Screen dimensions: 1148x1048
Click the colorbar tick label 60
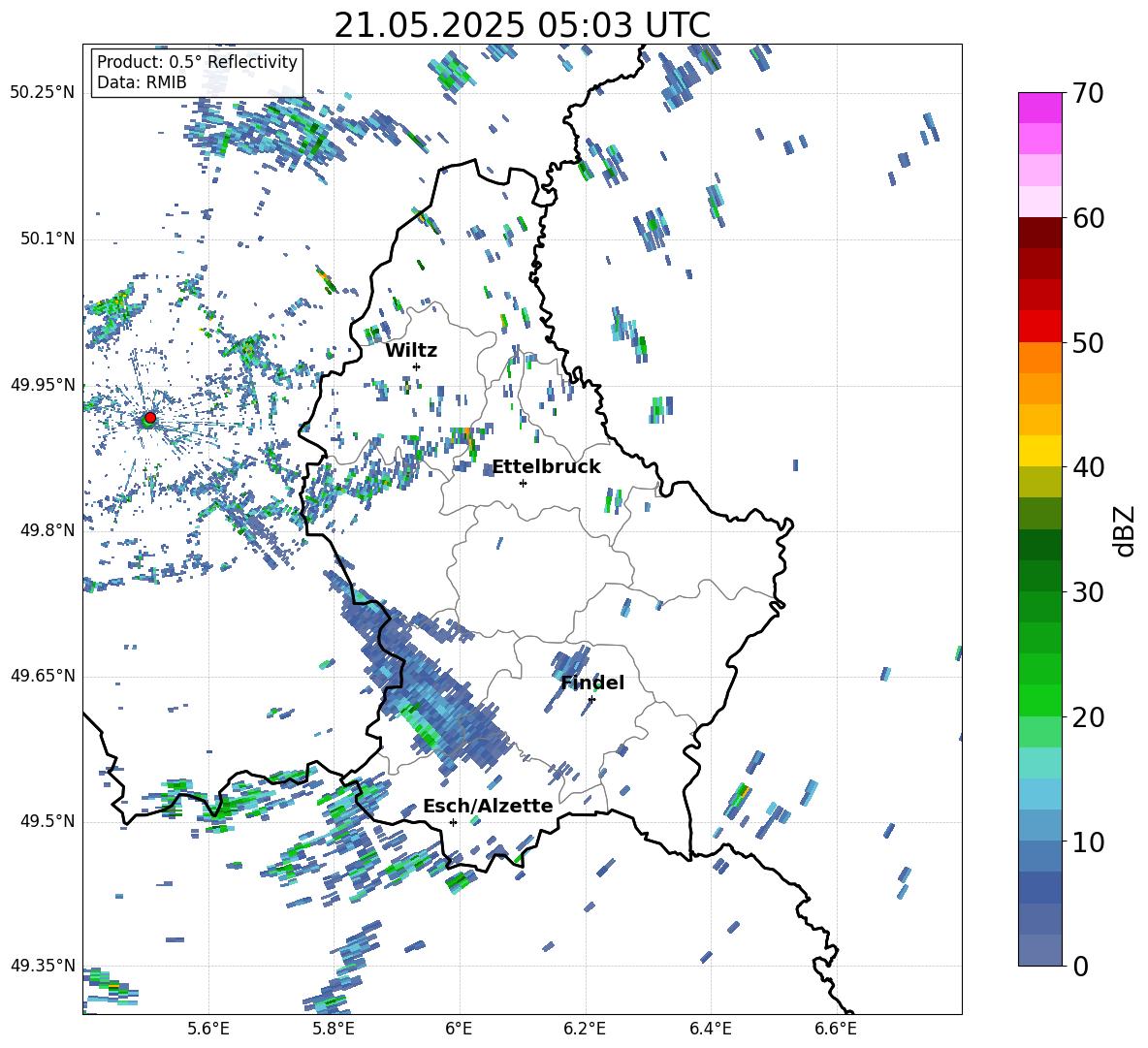(x=1088, y=218)
